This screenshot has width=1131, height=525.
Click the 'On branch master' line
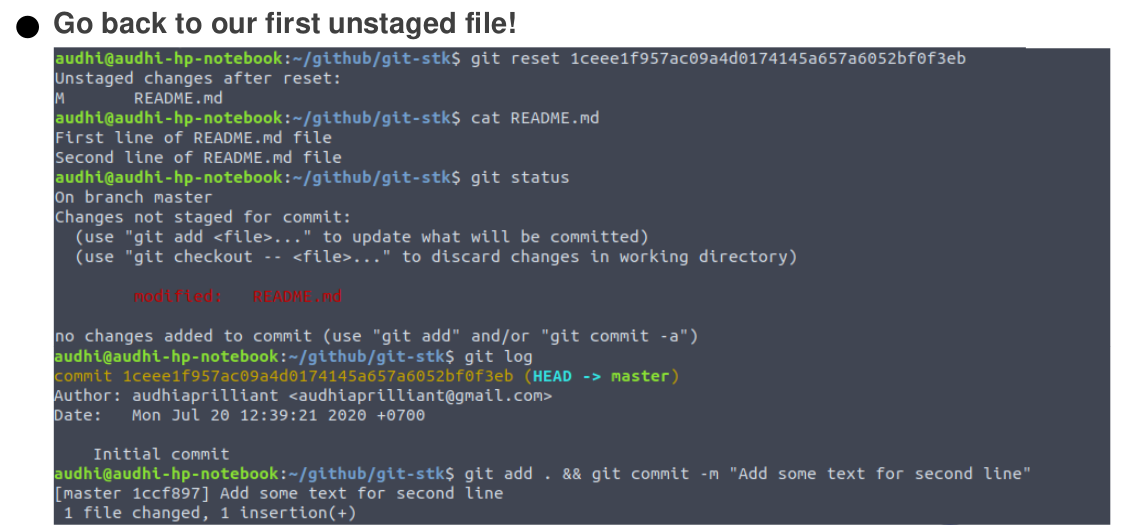133,198
